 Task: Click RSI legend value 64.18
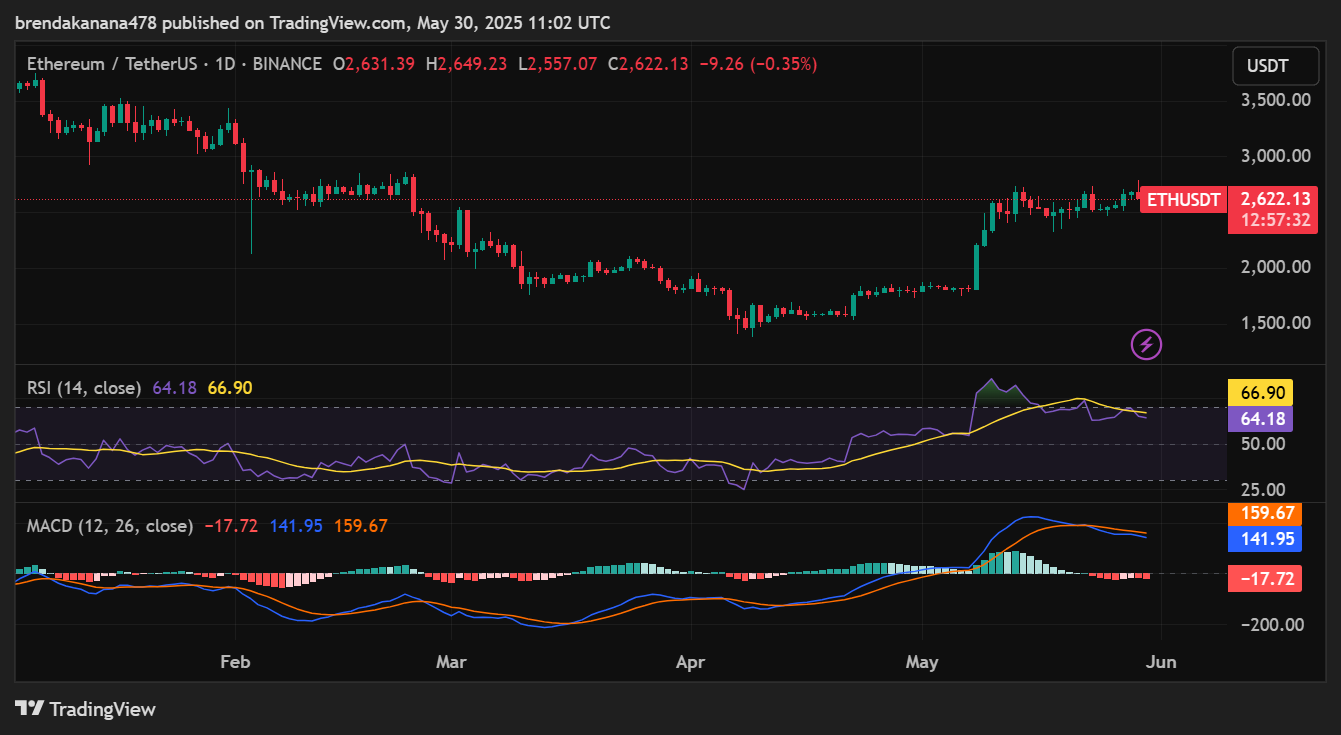(x=175, y=387)
